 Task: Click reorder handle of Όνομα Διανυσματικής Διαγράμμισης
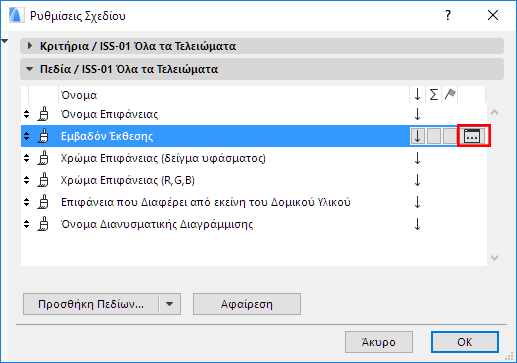[x=27, y=224]
